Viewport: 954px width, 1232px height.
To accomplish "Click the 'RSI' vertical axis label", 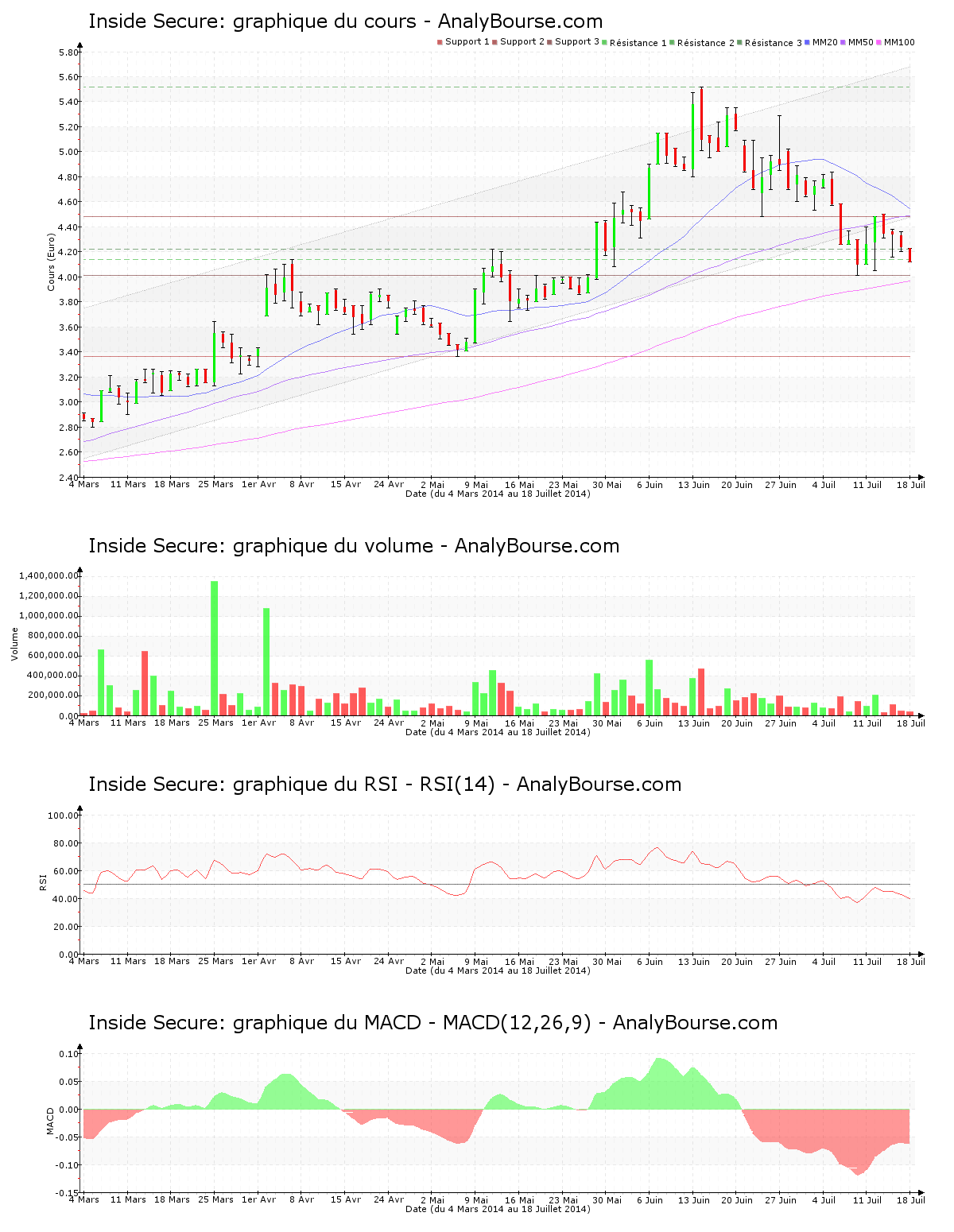I will [43, 881].
